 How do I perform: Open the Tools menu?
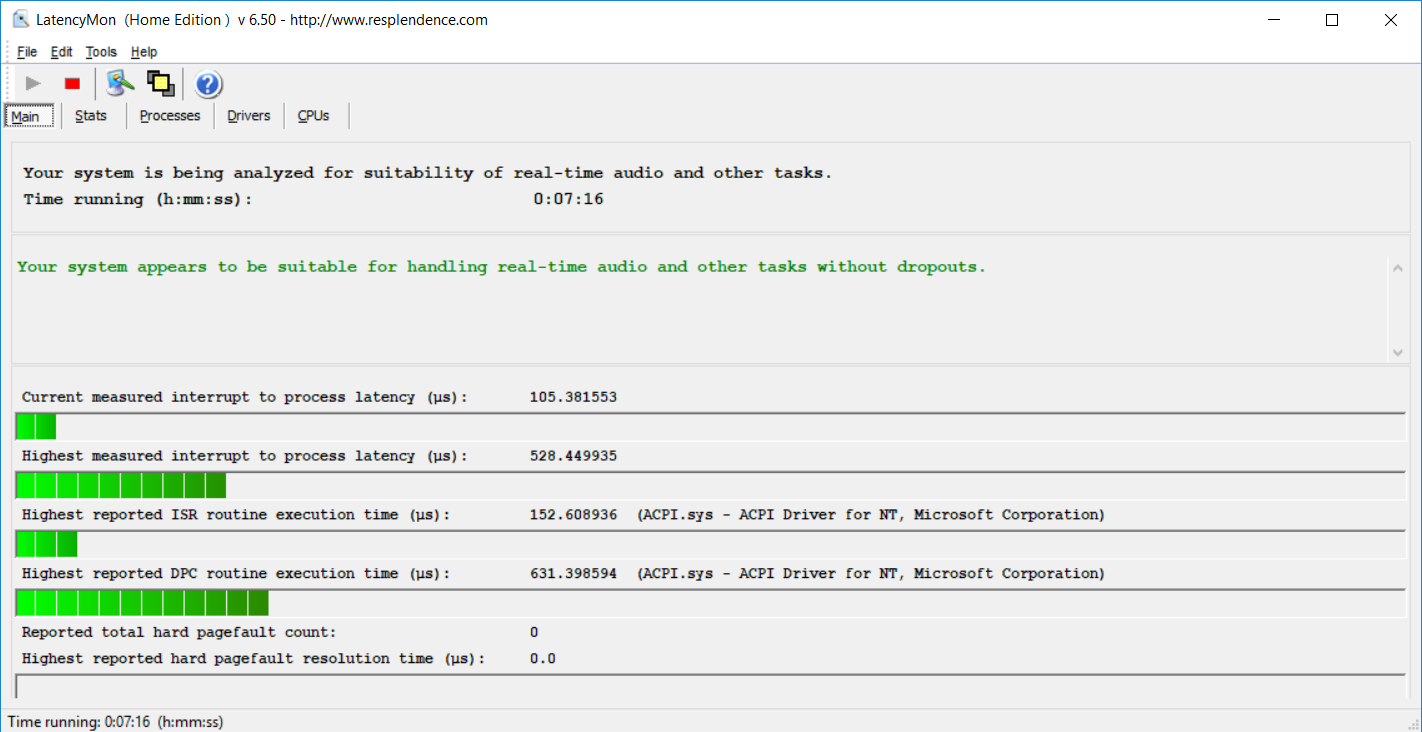(101, 52)
